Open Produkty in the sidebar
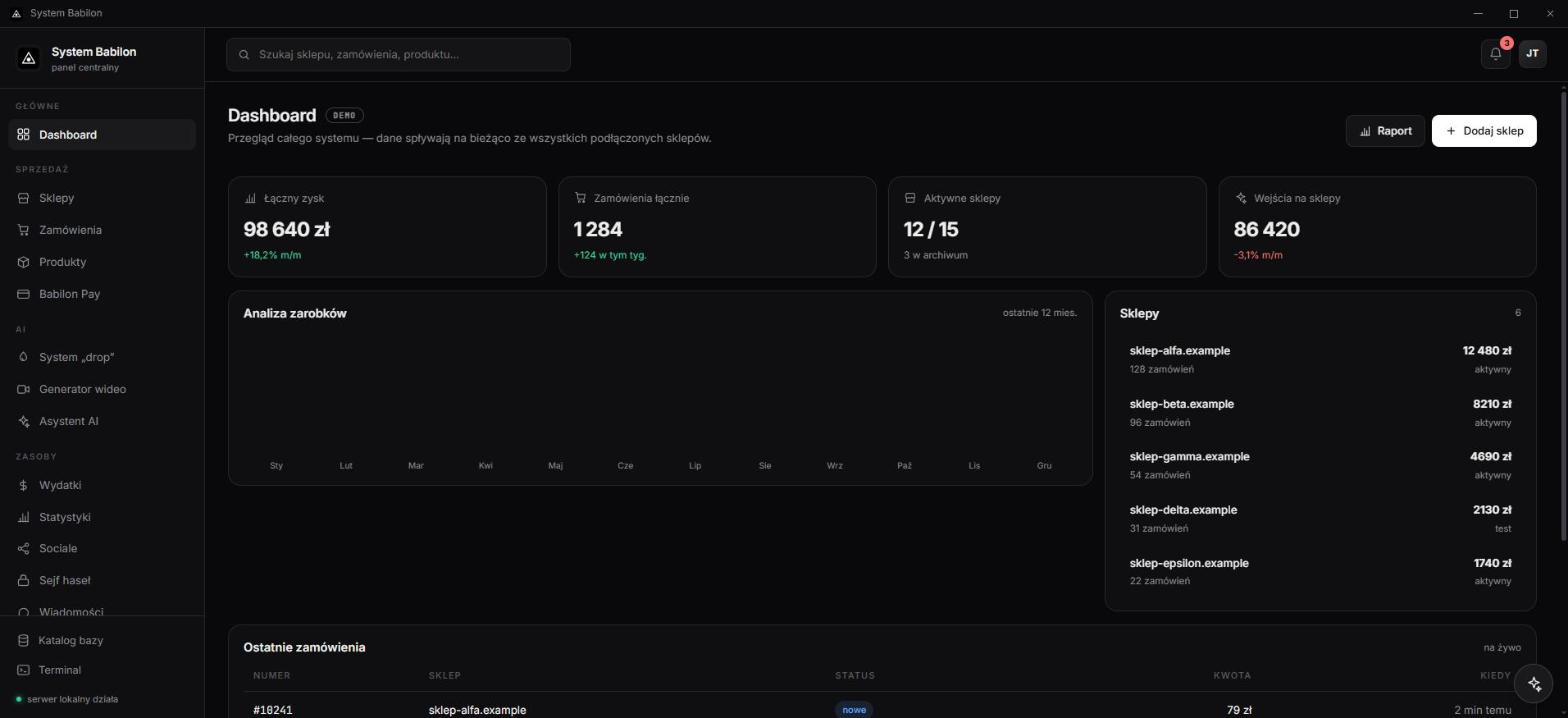 pyautogui.click(x=102, y=262)
